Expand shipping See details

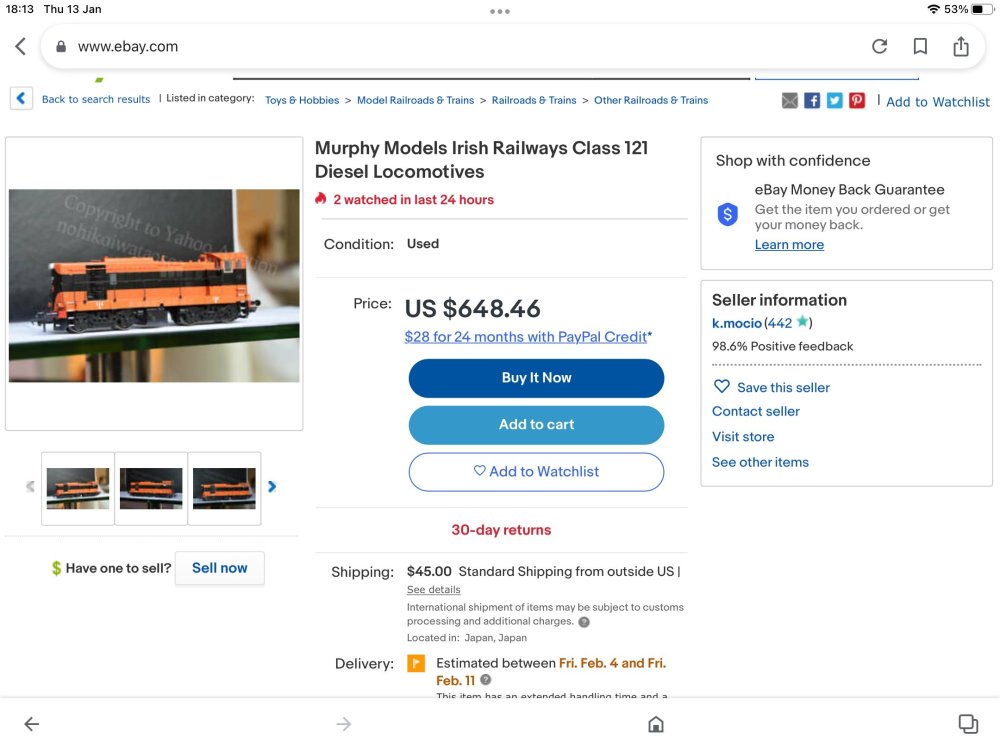coord(433,590)
